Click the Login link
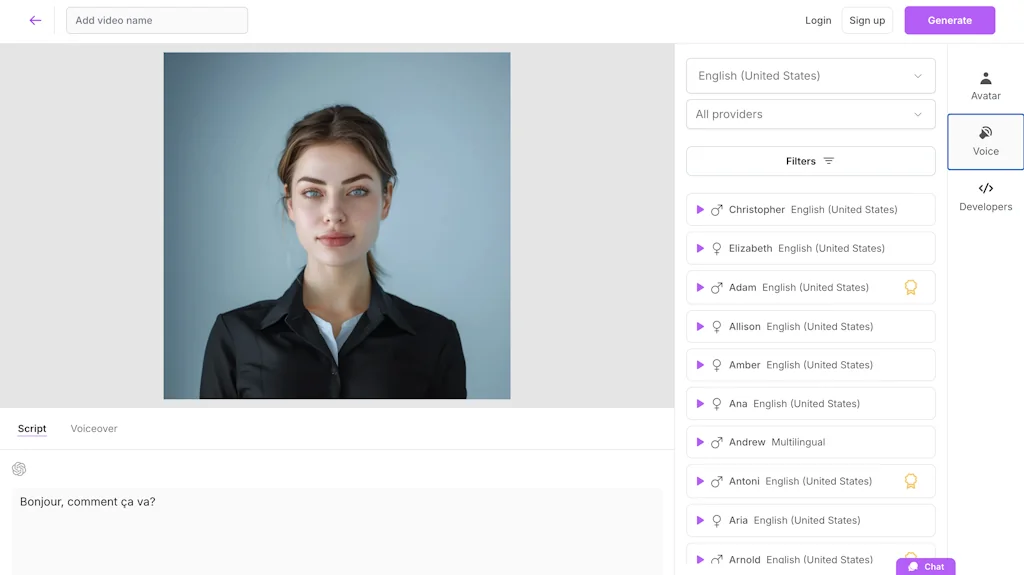This screenshot has height=575, width=1024. click(x=818, y=21)
